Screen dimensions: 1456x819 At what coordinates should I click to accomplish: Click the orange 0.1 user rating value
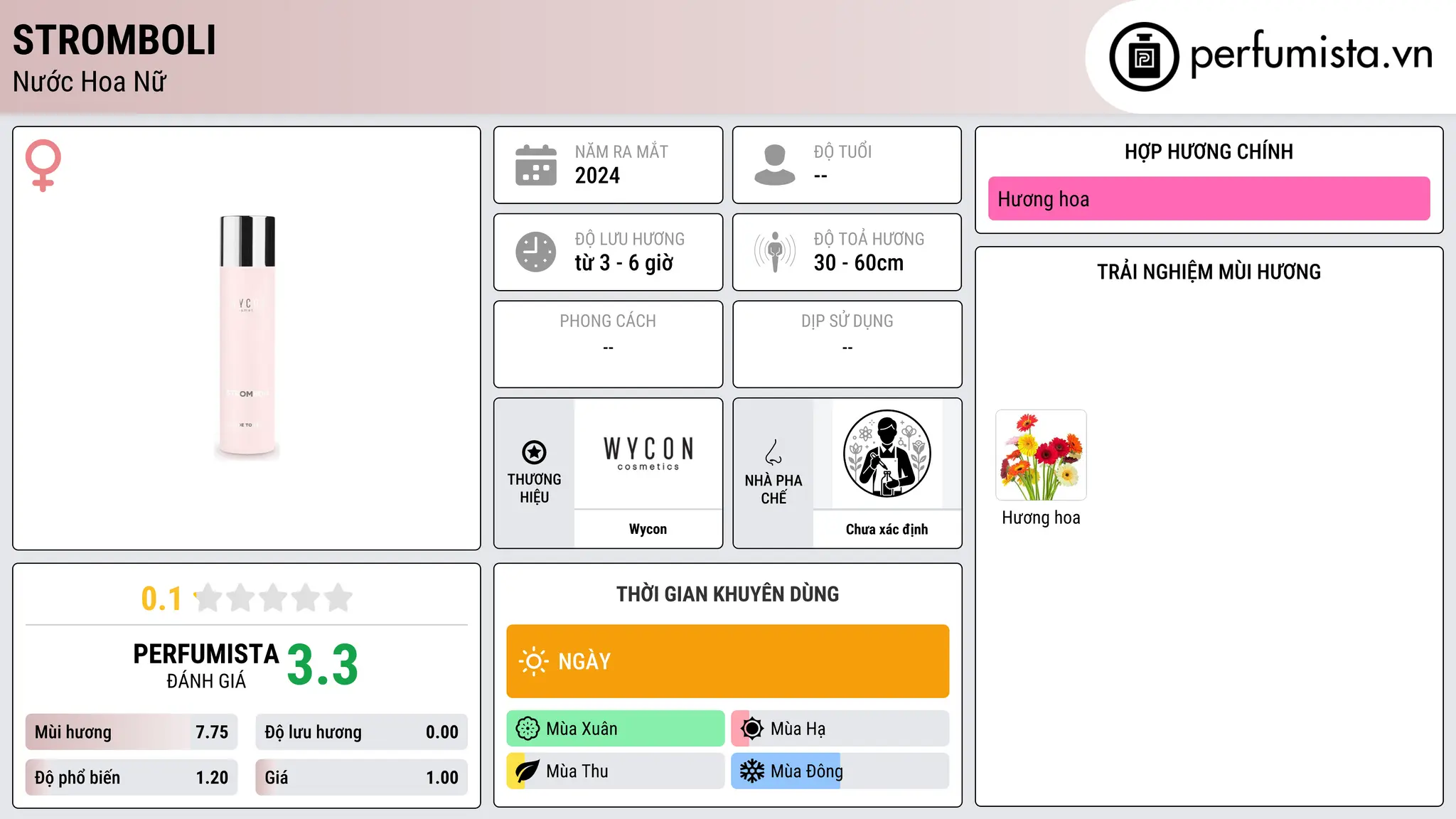pyautogui.click(x=161, y=599)
